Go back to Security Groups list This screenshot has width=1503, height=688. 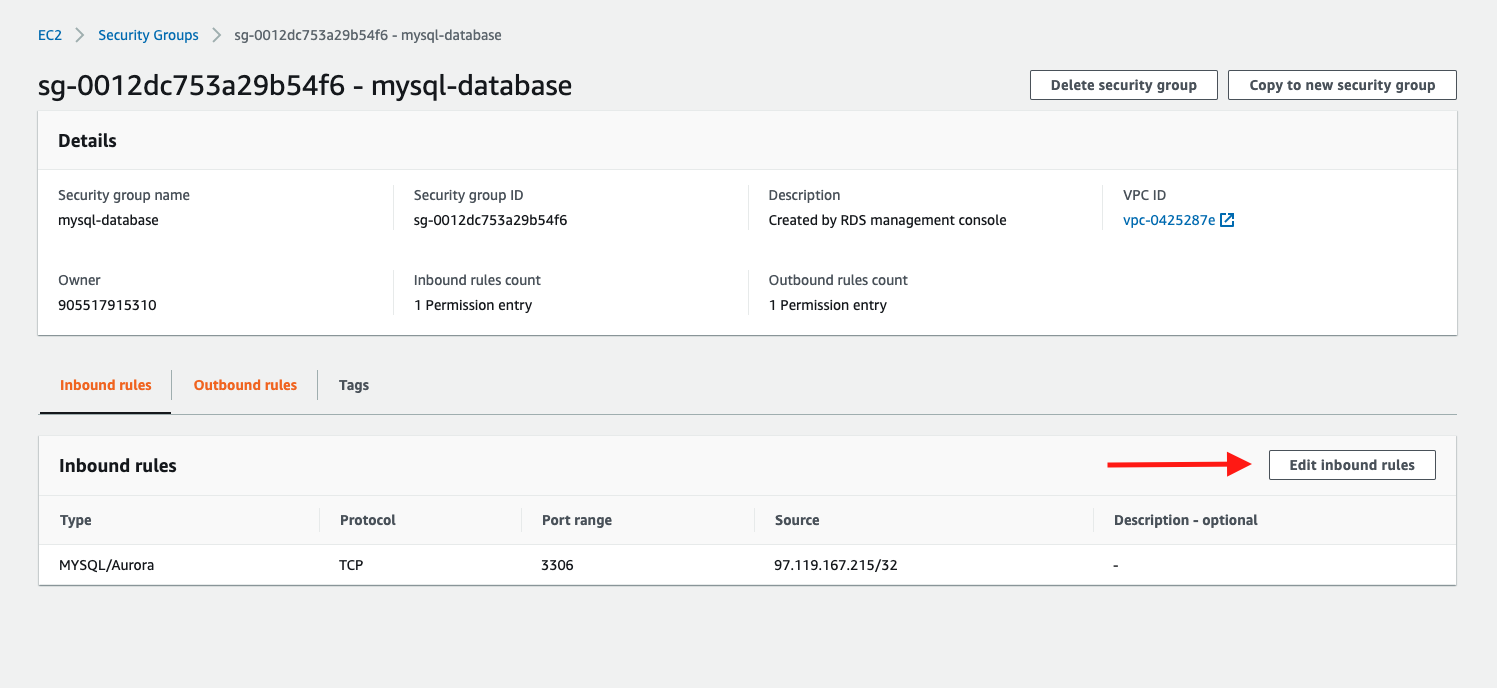pyautogui.click(x=148, y=34)
